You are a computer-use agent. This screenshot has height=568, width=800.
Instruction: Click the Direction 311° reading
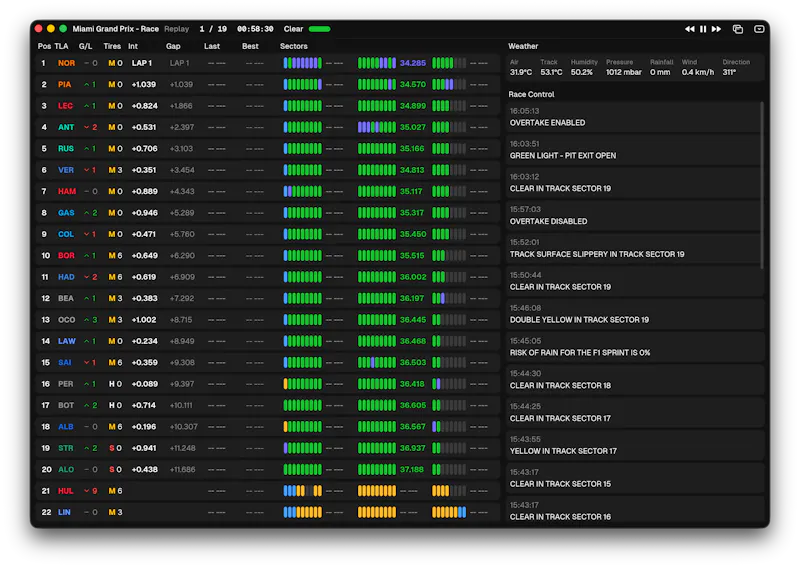click(x=729, y=72)
